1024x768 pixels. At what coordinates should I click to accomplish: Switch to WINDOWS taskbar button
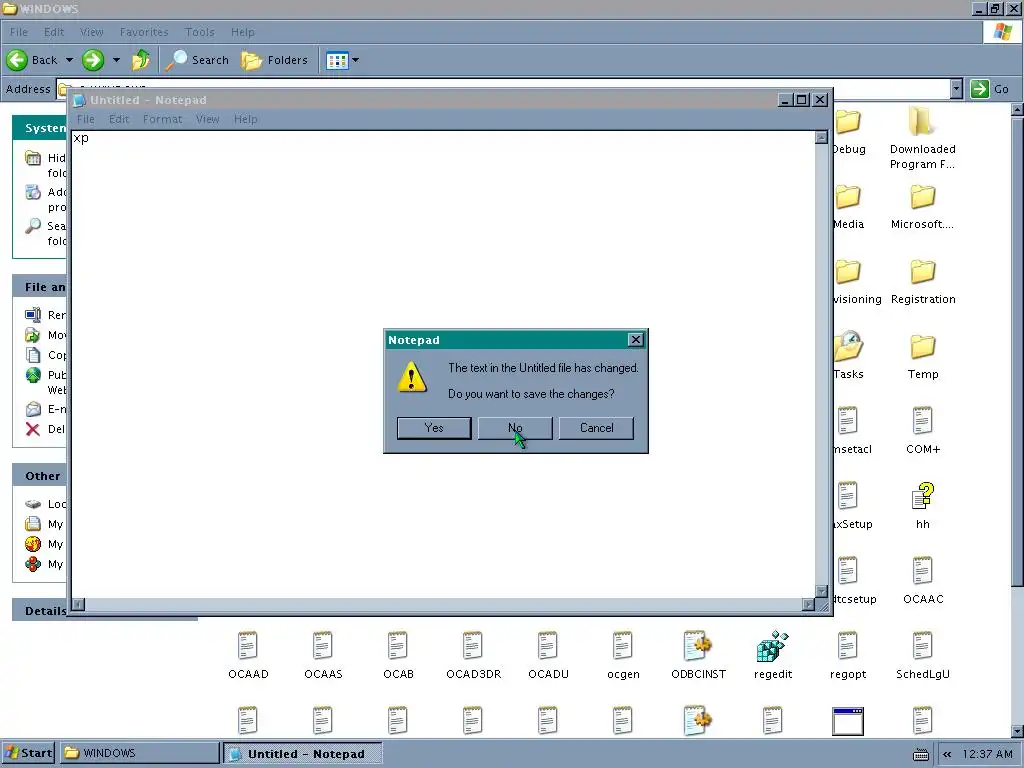pos(140,753)
